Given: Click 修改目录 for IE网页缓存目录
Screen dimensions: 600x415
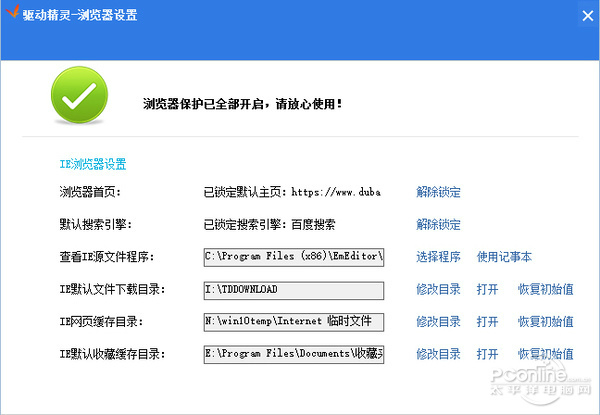Looking at the screenshot, I should click(x=438, y=322).
